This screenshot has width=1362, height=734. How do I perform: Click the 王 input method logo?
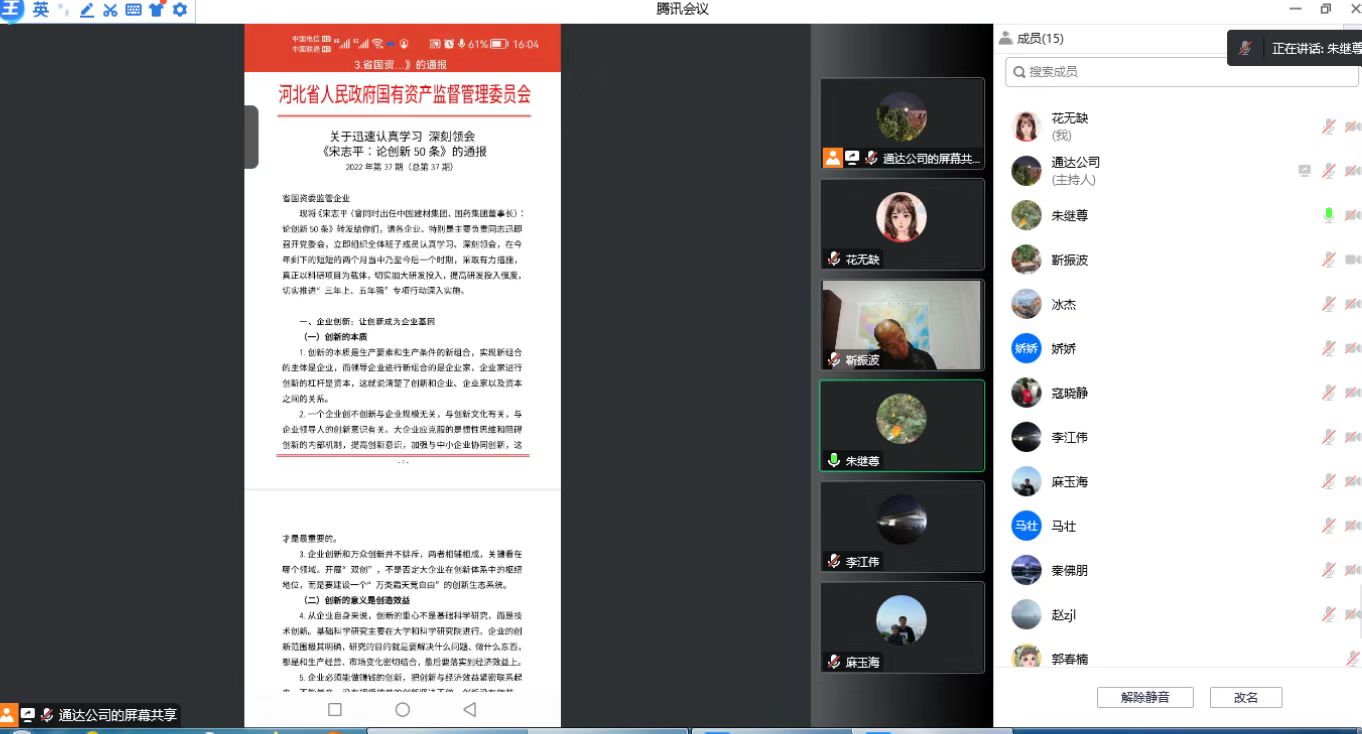[x=12, y=11]
